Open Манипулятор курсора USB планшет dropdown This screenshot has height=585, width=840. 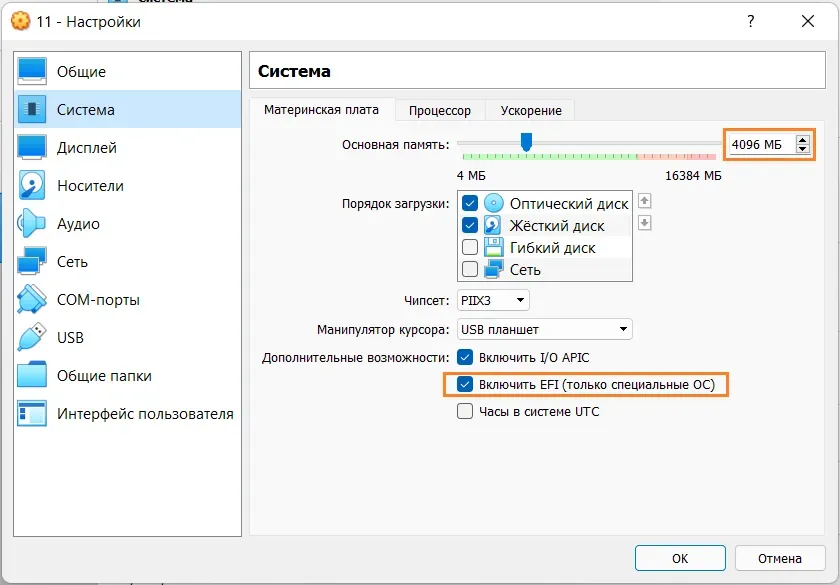(x=545, y=329)
